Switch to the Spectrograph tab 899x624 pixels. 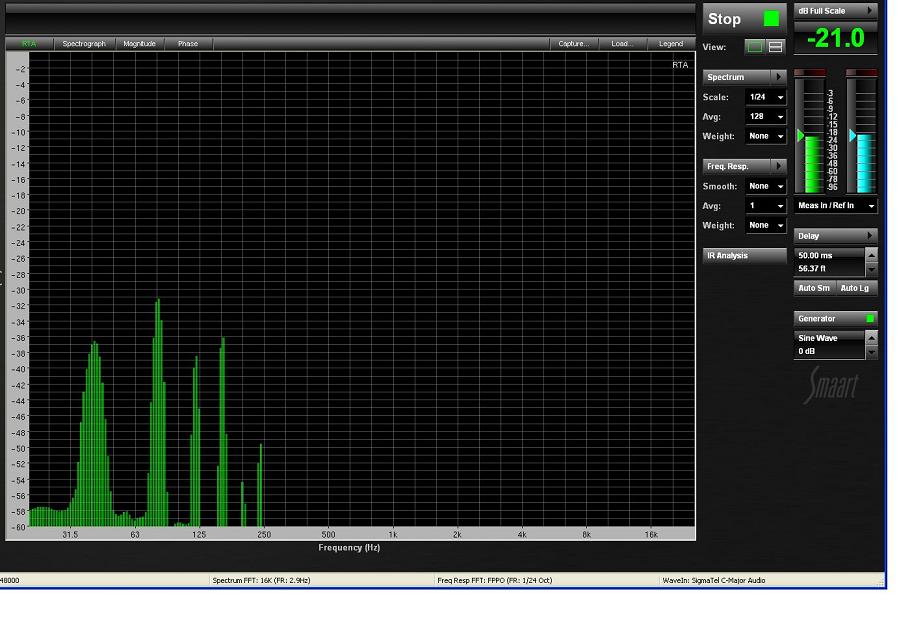(x=84, y=44)
